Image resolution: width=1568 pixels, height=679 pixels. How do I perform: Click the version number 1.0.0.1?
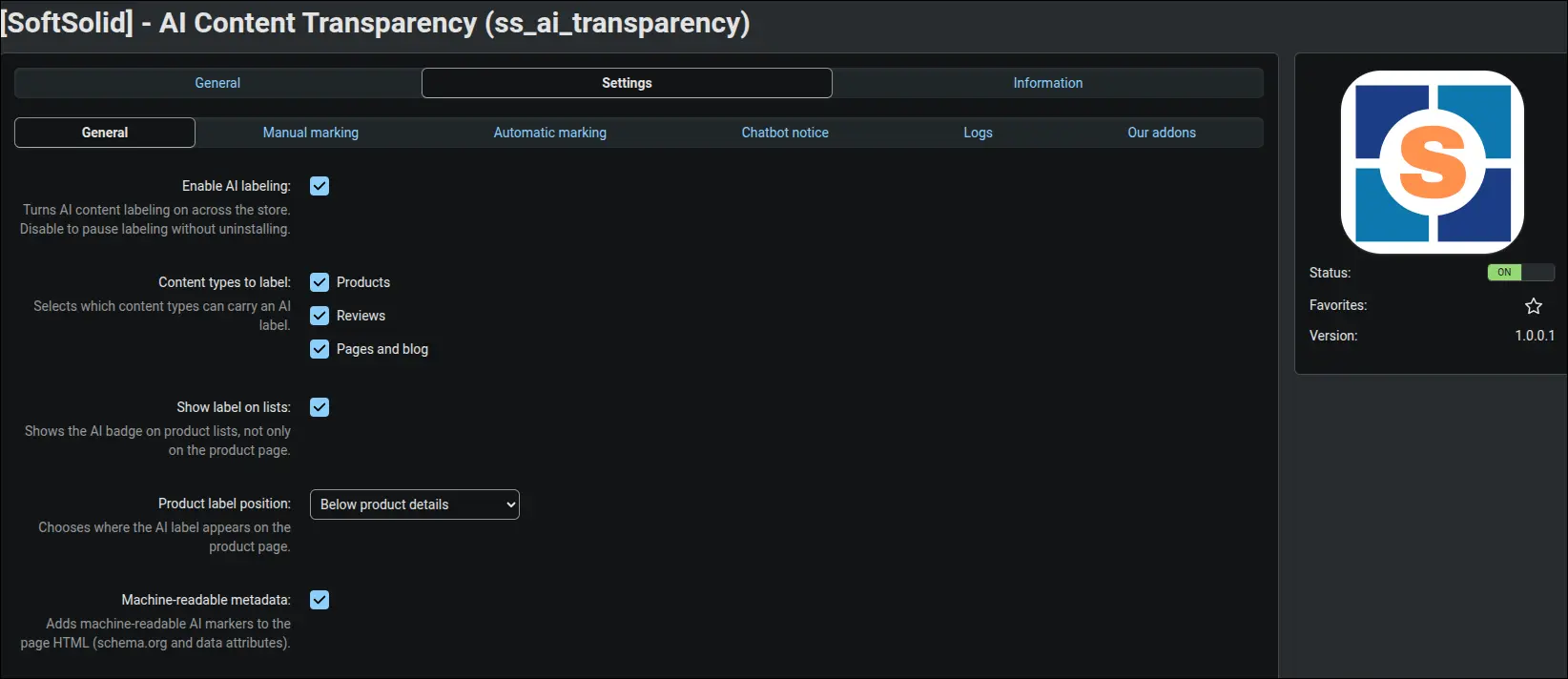[x=1535, y=336]
